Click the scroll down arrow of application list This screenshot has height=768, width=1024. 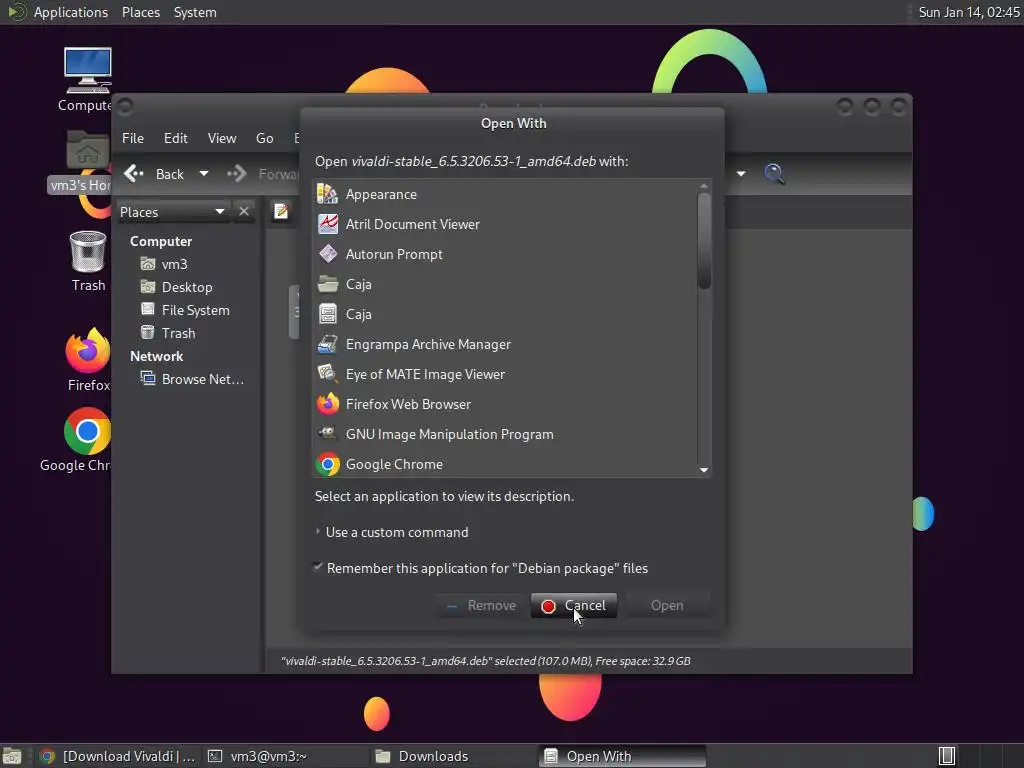703,470
